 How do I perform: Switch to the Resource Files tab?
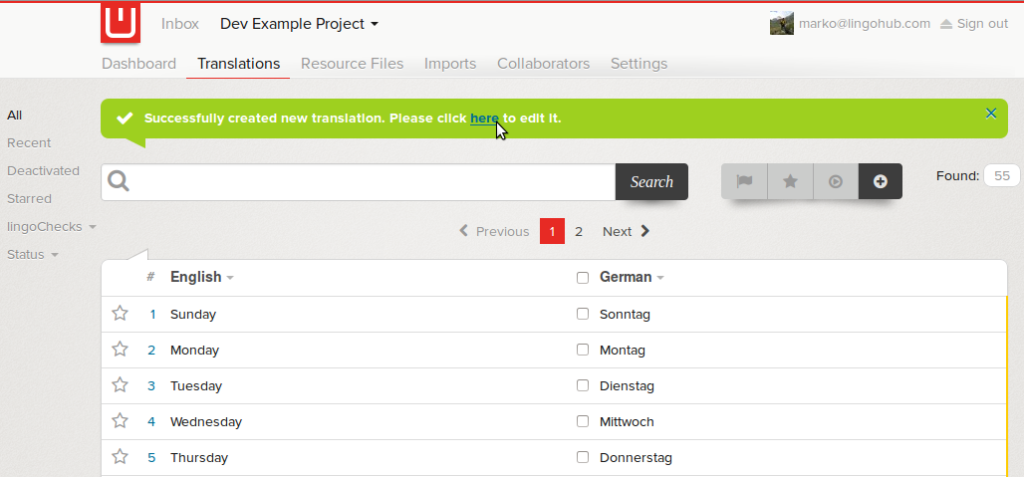click(x=352, y=63)
